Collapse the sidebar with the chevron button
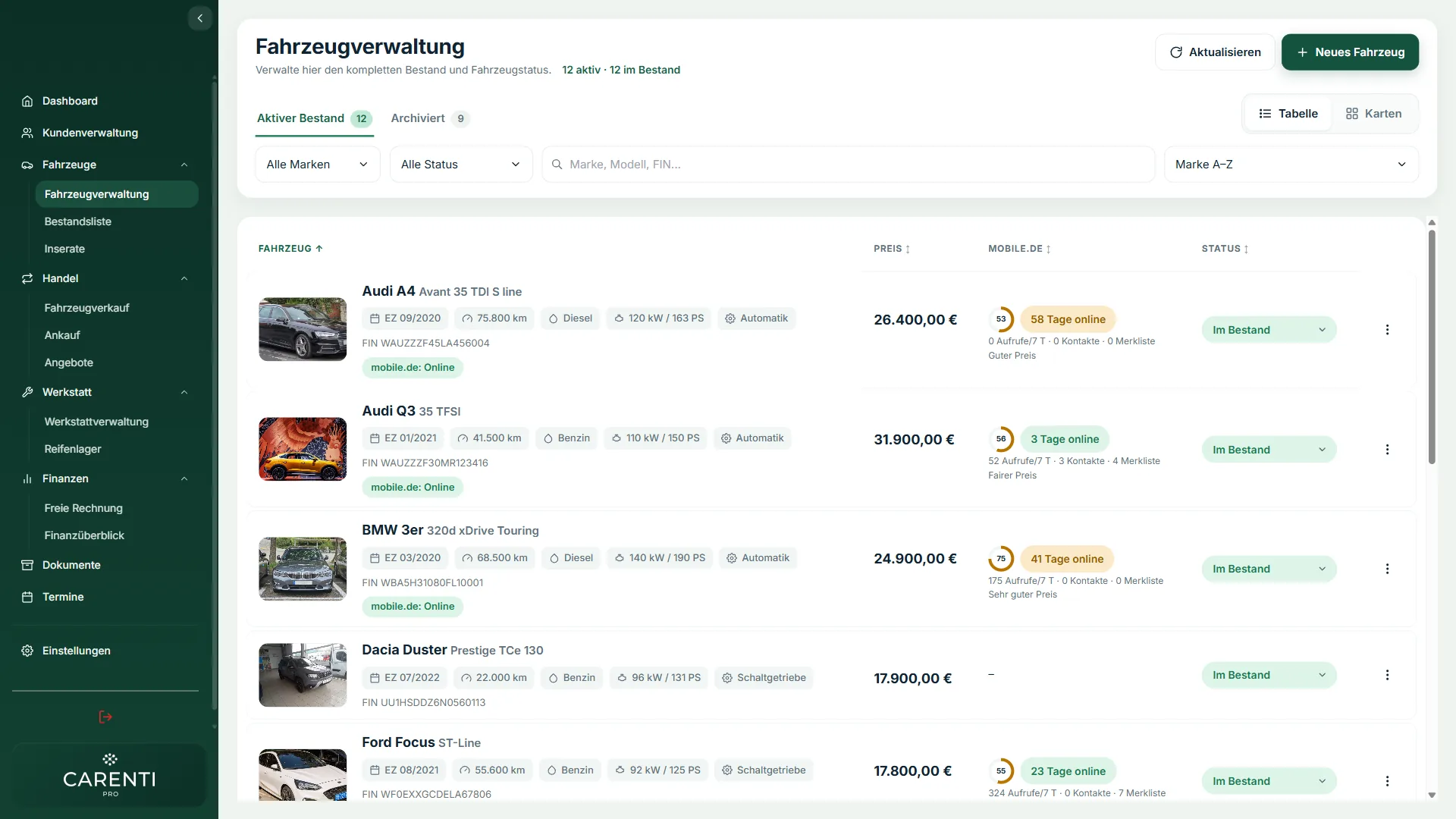Screen dimensions: 1456x819 coord(199,18)
